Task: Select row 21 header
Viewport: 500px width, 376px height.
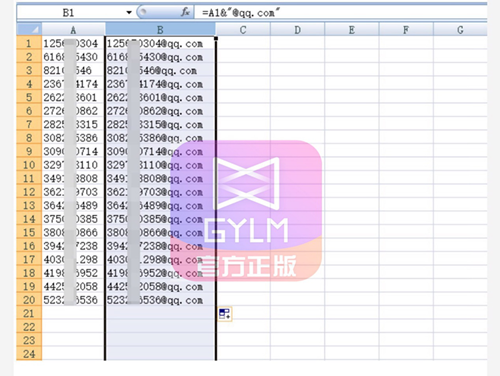Action: (x=29, y=313)
